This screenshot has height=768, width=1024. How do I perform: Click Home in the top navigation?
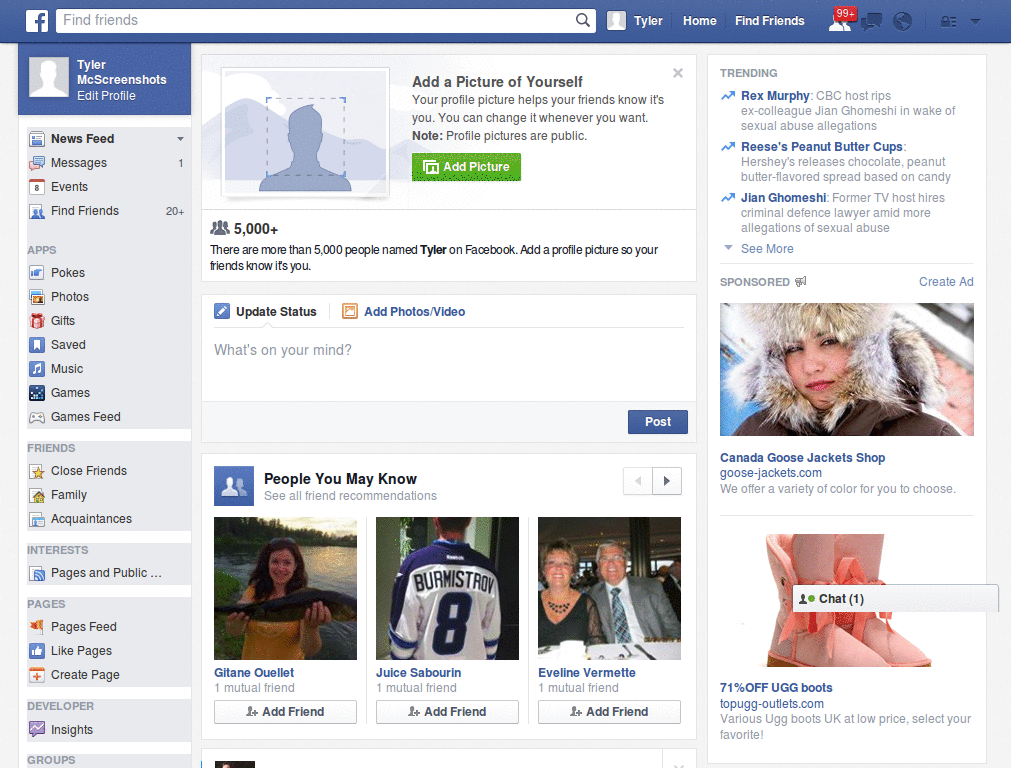point(699,21)
